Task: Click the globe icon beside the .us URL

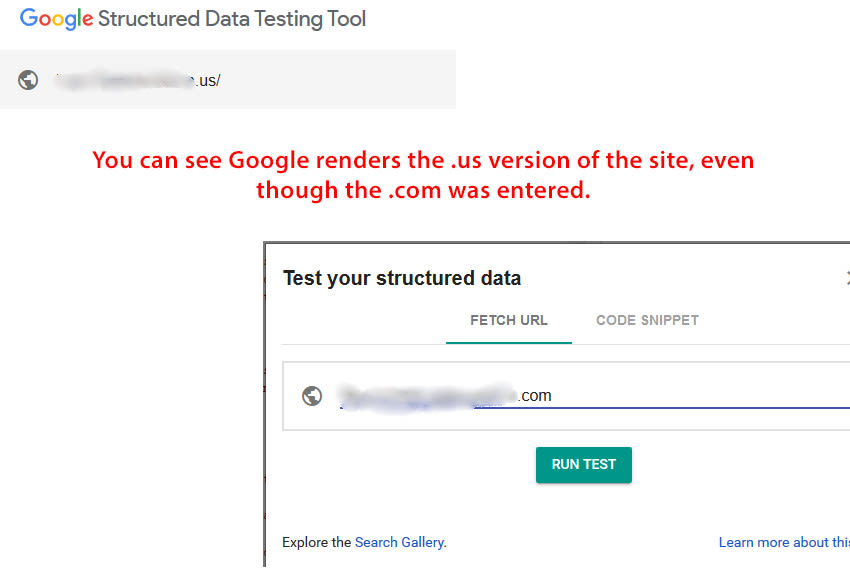Action: (x=28, y=80)
